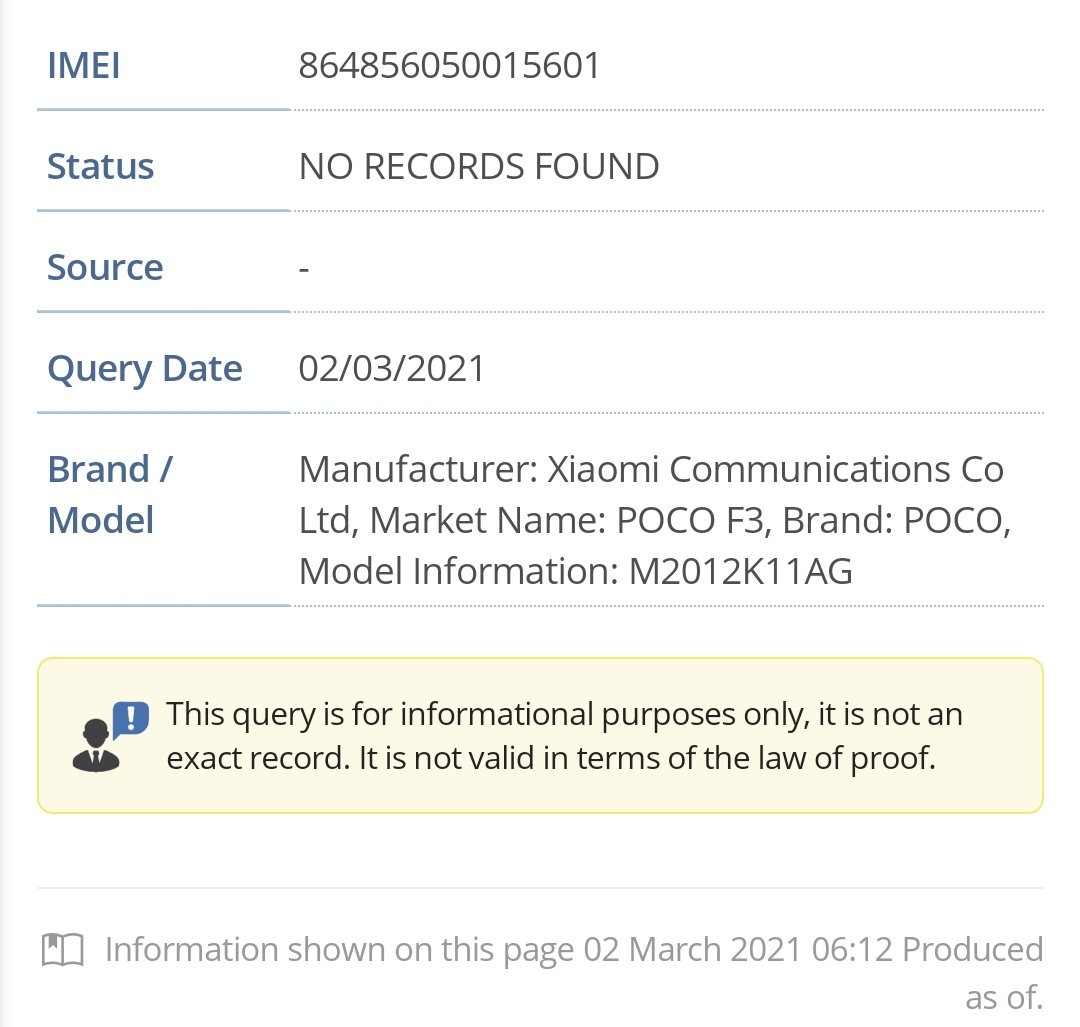The image size is (1080, 1027).
Task: Select the model code M2012K11AG
Action: (x=740, y=571)
